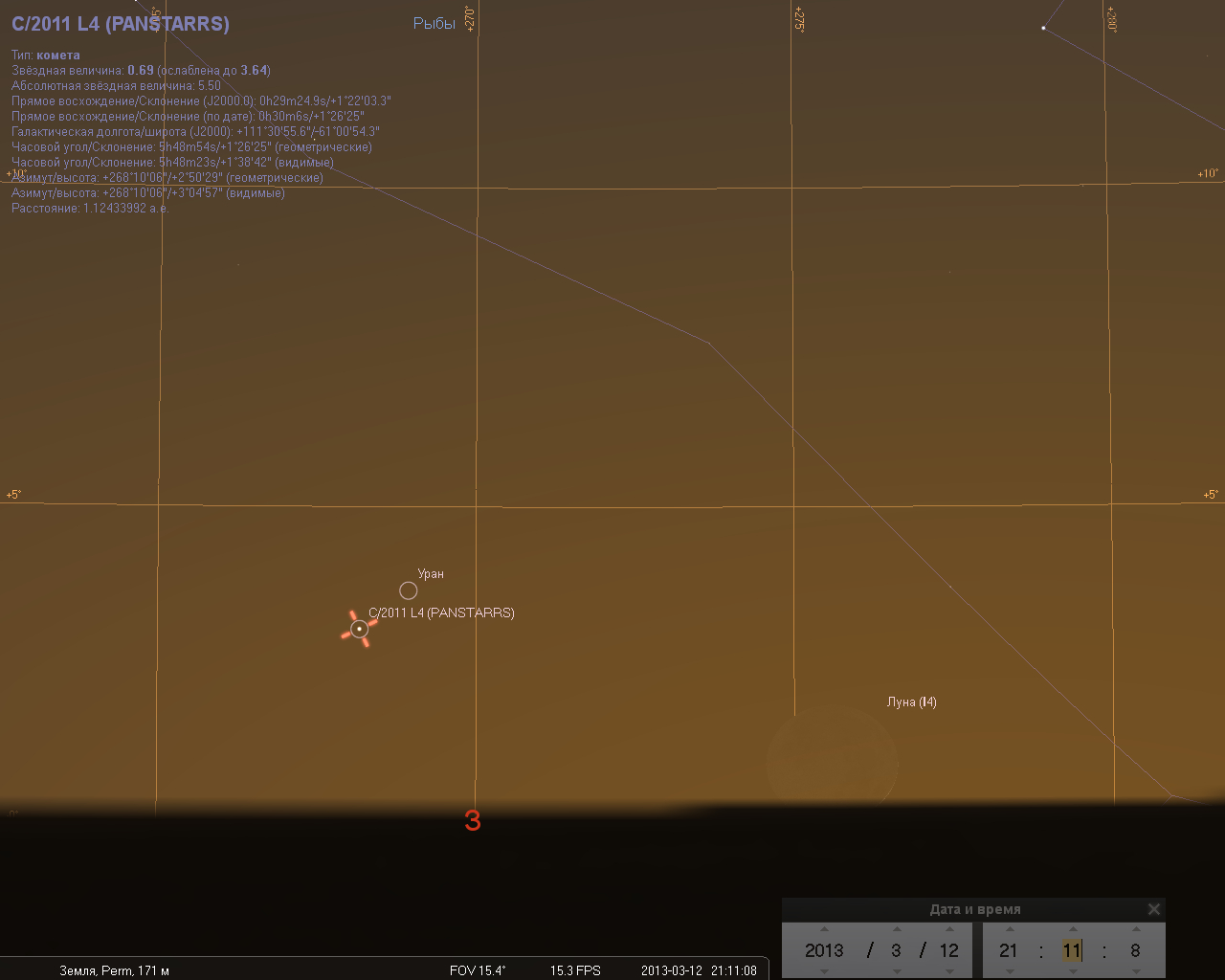This screenshot has width=1225, height=980.
Task: Click the hour field showing 21
Action: [1009, 950]
